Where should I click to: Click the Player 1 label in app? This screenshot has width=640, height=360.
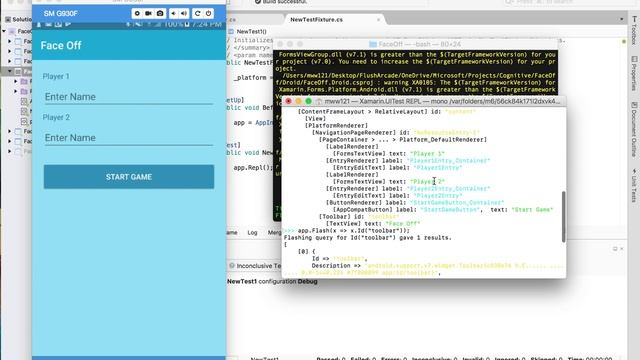[56, 76]
